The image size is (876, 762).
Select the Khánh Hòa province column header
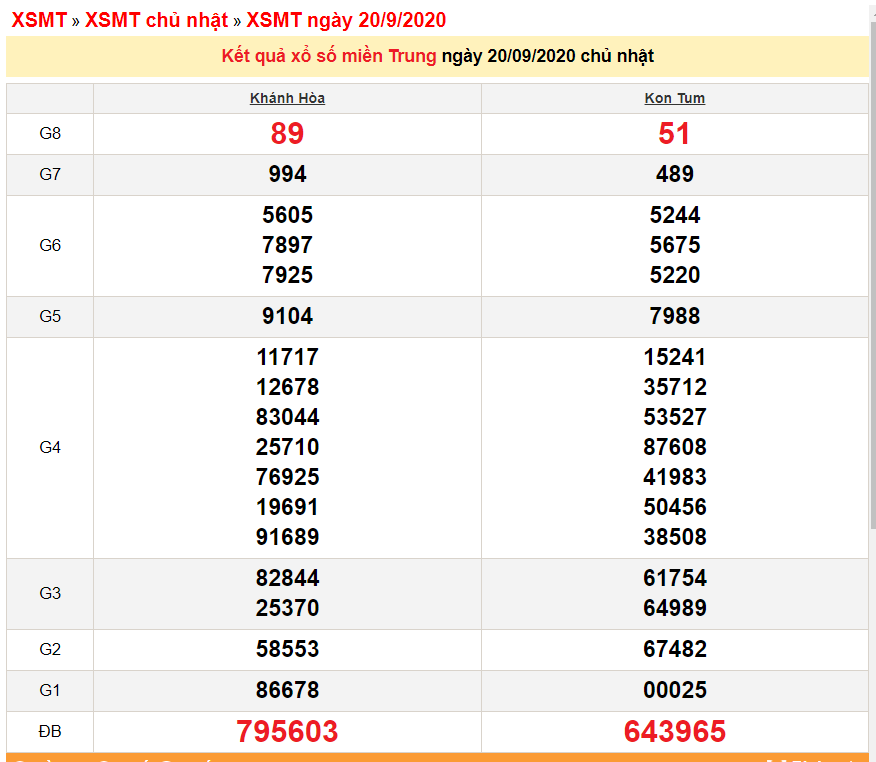point(287,98)
